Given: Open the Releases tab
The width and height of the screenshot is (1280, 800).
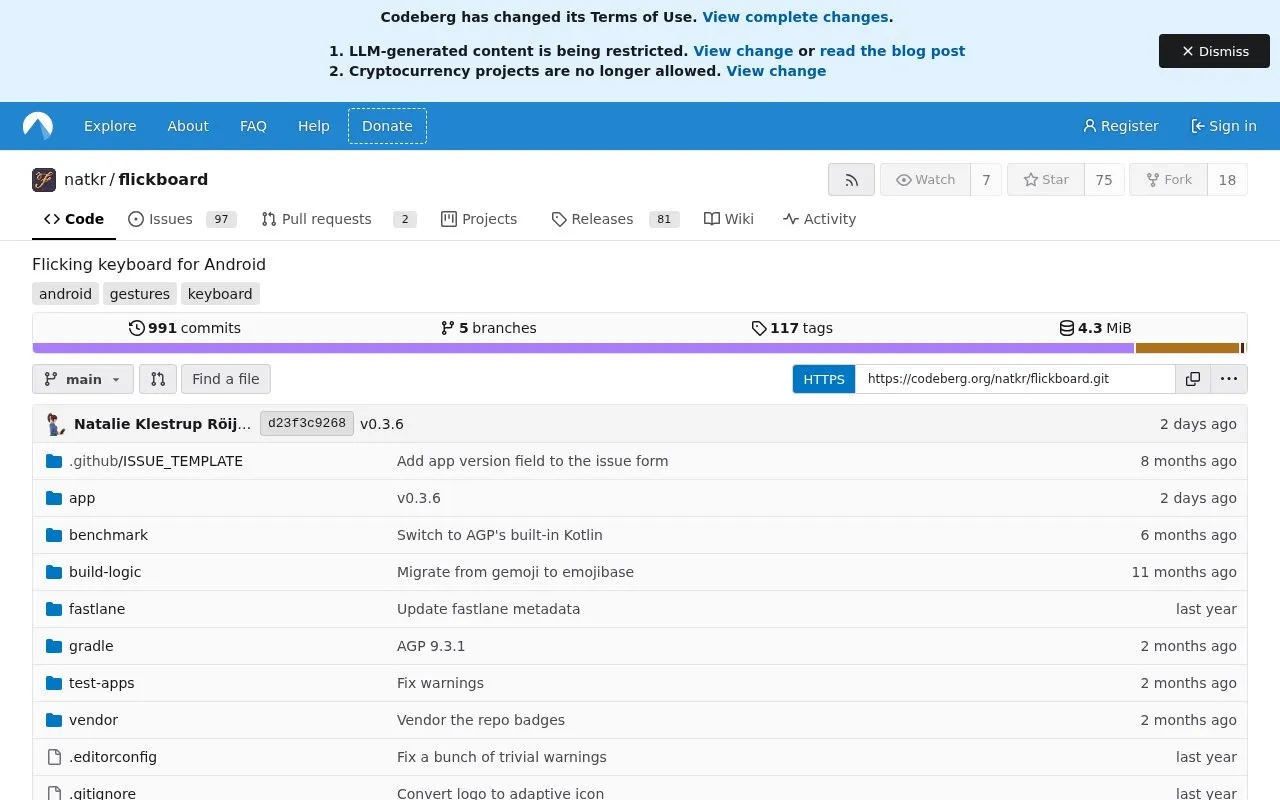Looking at the screenshot, I should (x=615, y=219).
